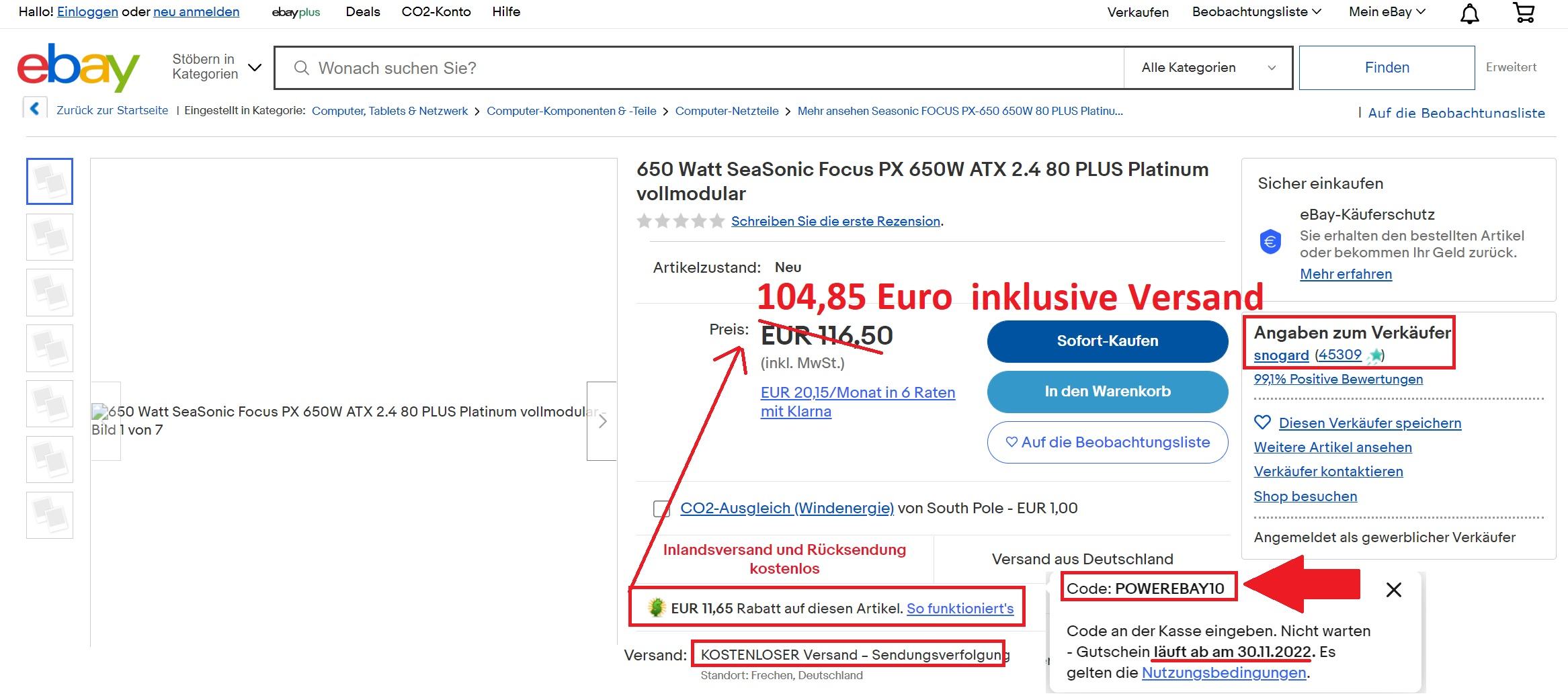Viewport: 1568px width, 700px height.
Task: Open Computer-Komponenten & -Teile breadcrumb
Action: point(571,111)
